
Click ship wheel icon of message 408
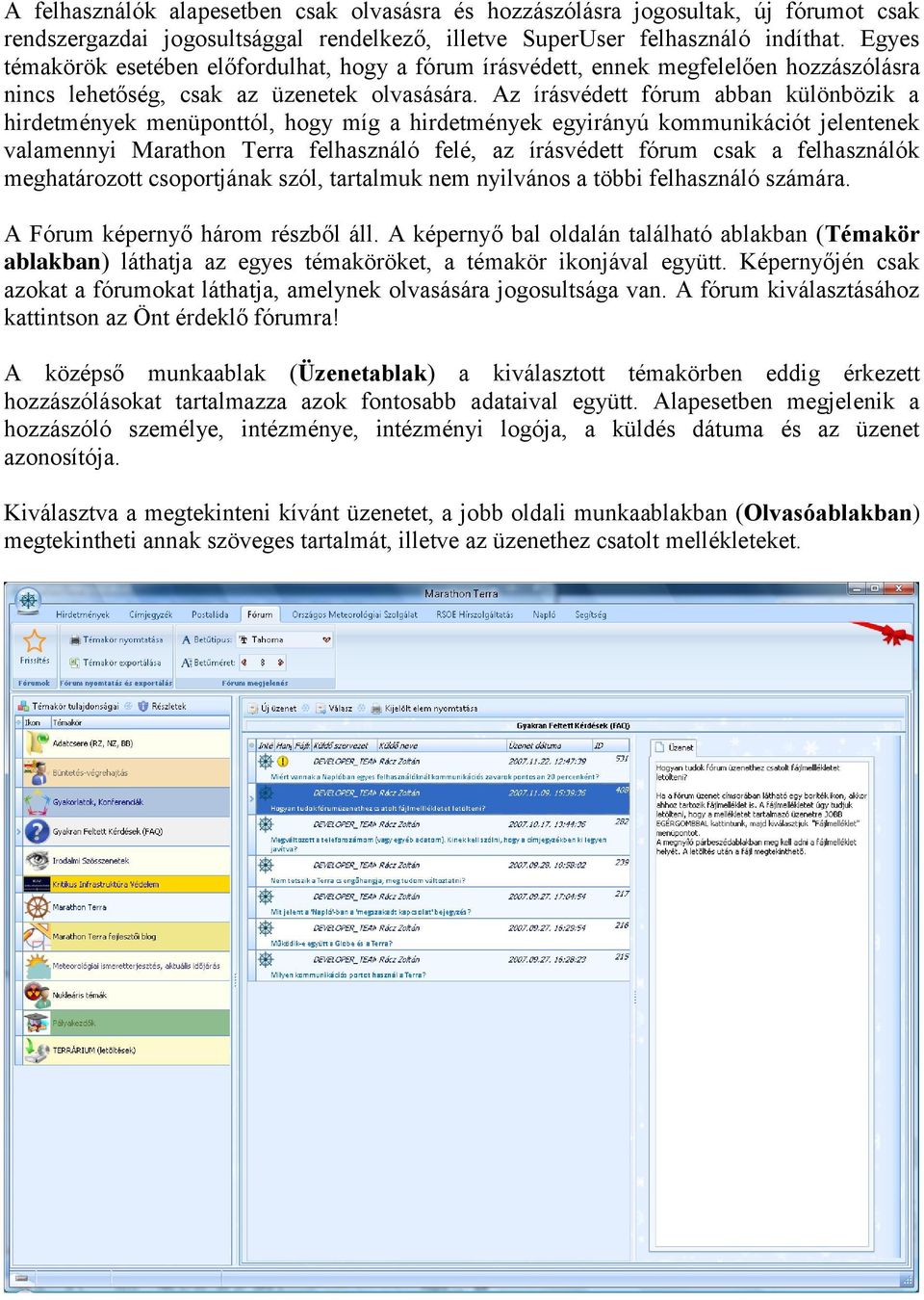tap(266, 793)
